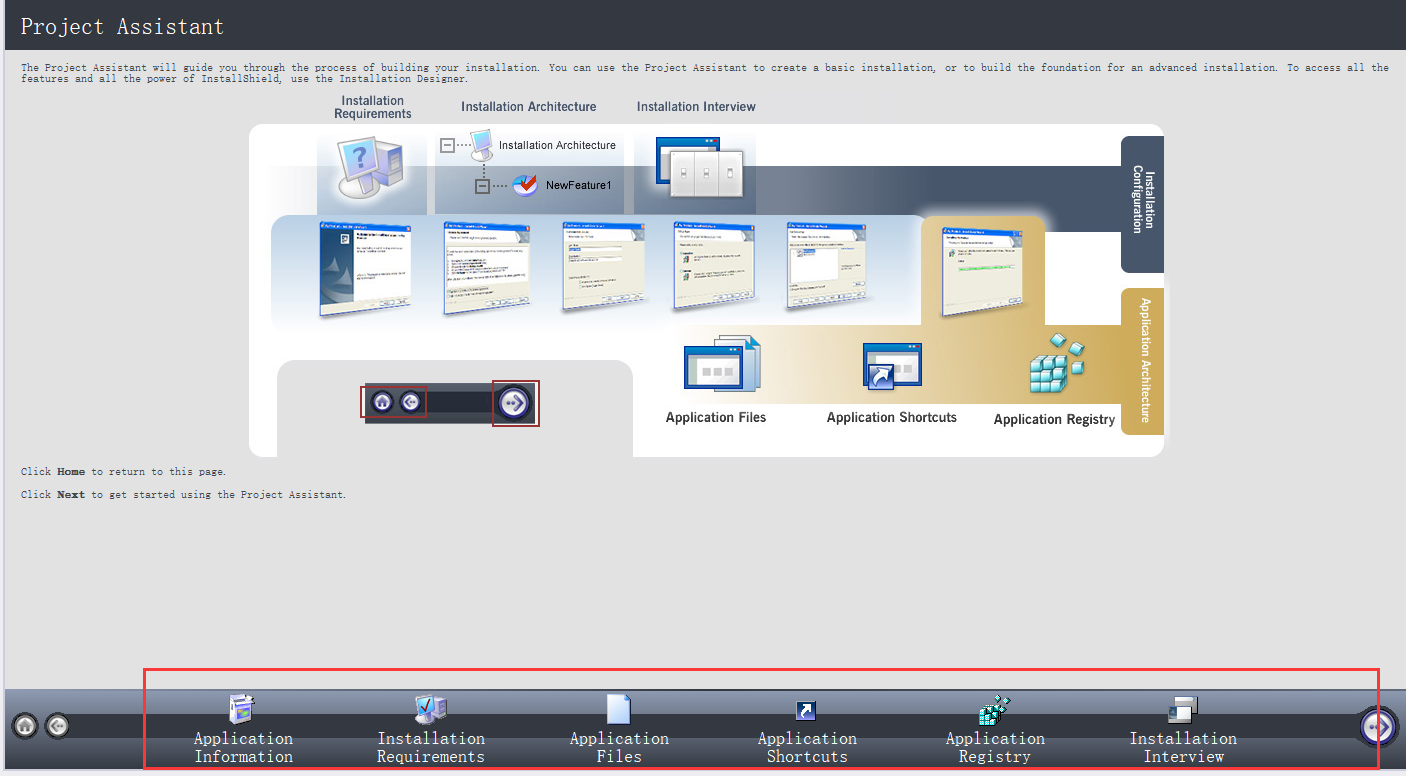
Task: Click the back arrow inside the diagram
Action: (411, 402)
